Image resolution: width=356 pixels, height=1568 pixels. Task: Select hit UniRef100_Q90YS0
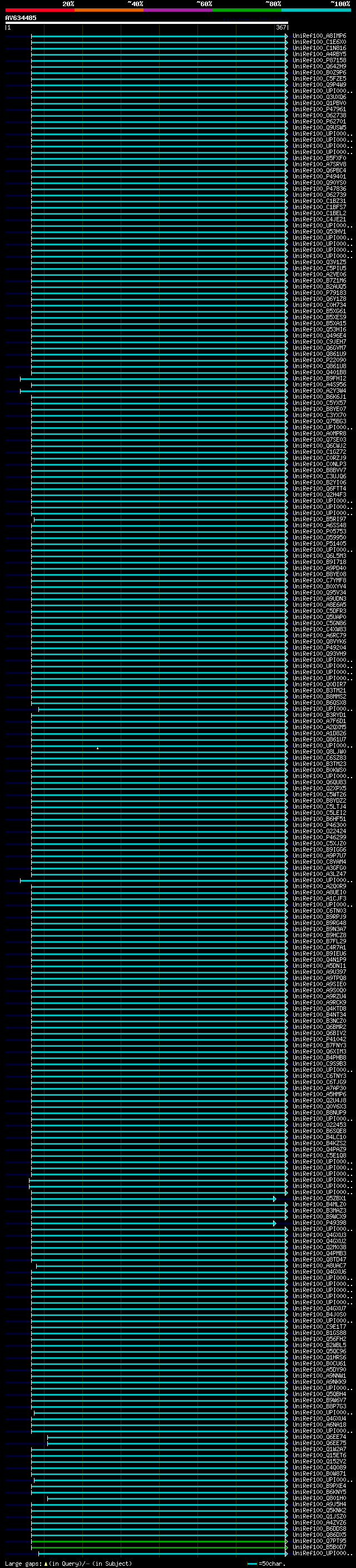[319, 182]
